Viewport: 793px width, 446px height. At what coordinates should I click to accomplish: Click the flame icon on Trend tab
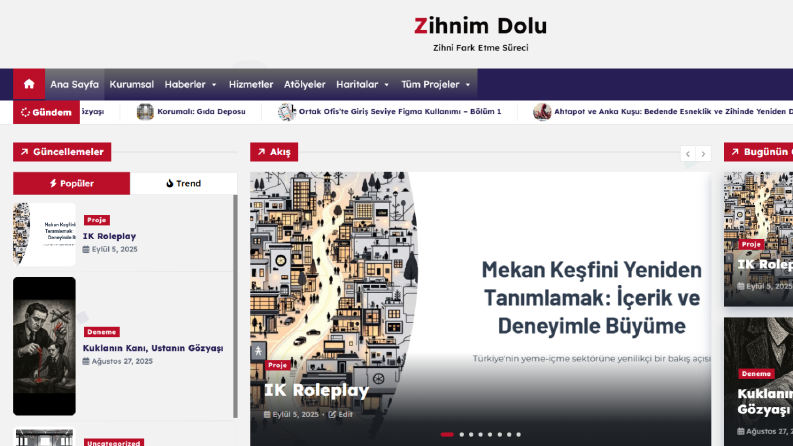click(x=169, y=183)
